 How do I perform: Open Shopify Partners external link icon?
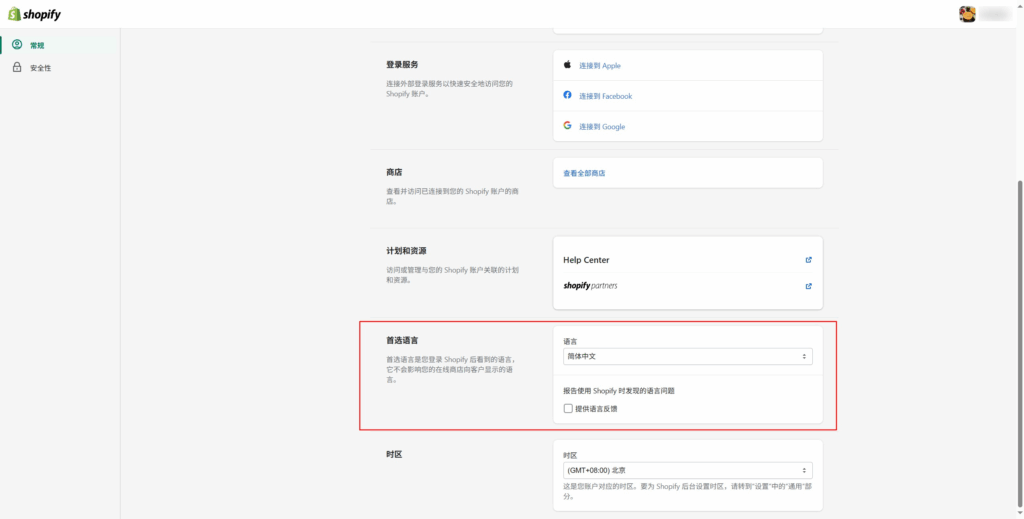pyautogui.click(x=808, y=286)
